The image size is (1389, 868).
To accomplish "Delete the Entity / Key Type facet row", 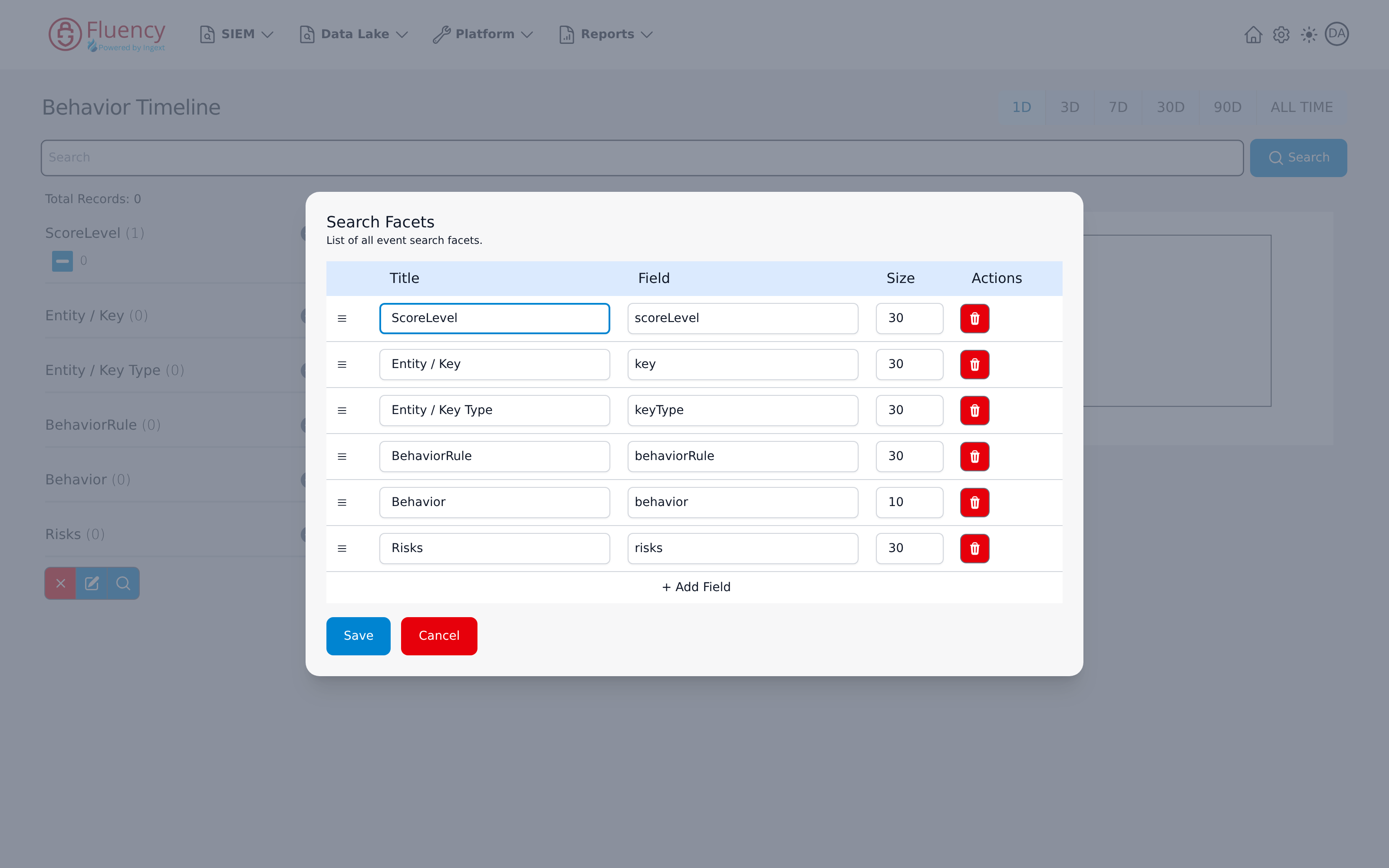I will point(974,411).
